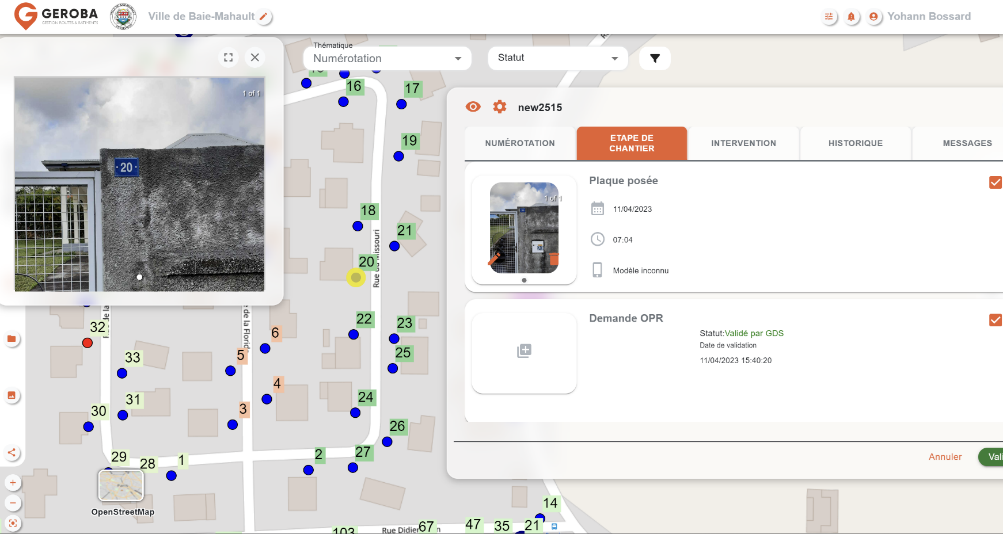The width and height of the screenshot is (1003, 534).
Task: Edit the Ville de Baie-Mahault selector
Action: coord(264,17)
